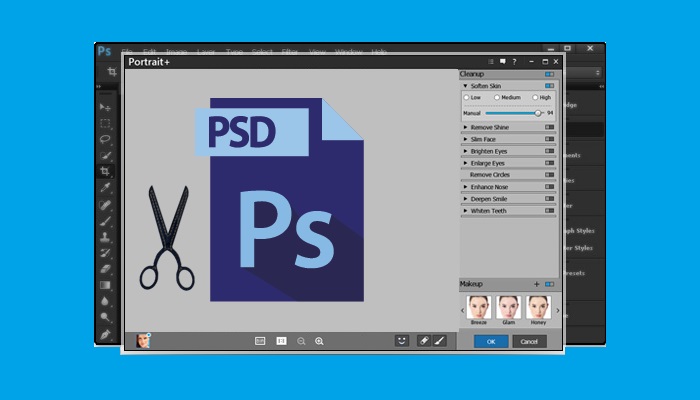Toggle the Makeup section switch
Screen dimensions: 700x400
coord(550,284)
